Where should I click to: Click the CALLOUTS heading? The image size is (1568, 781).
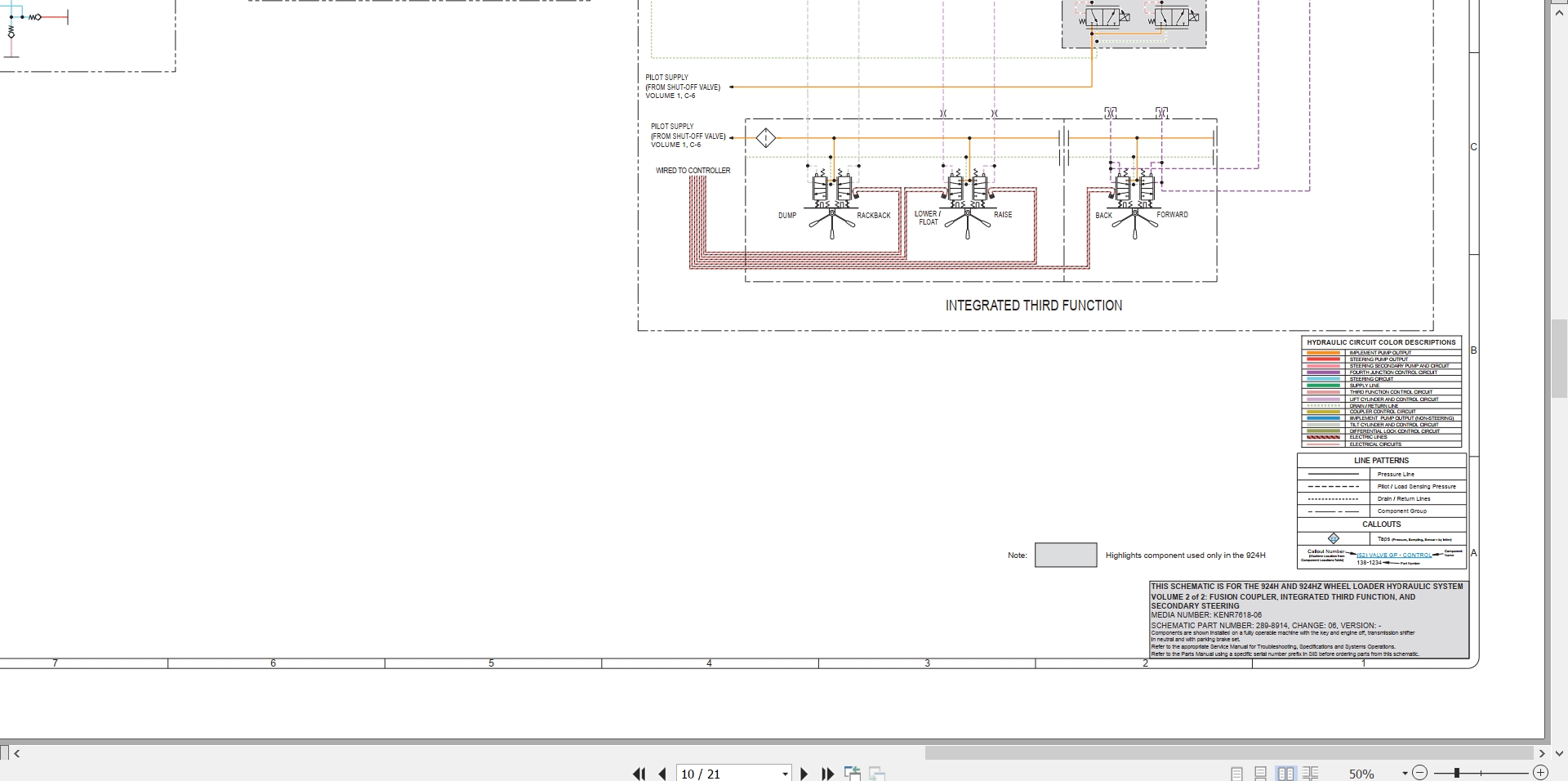click(1381, 524)
